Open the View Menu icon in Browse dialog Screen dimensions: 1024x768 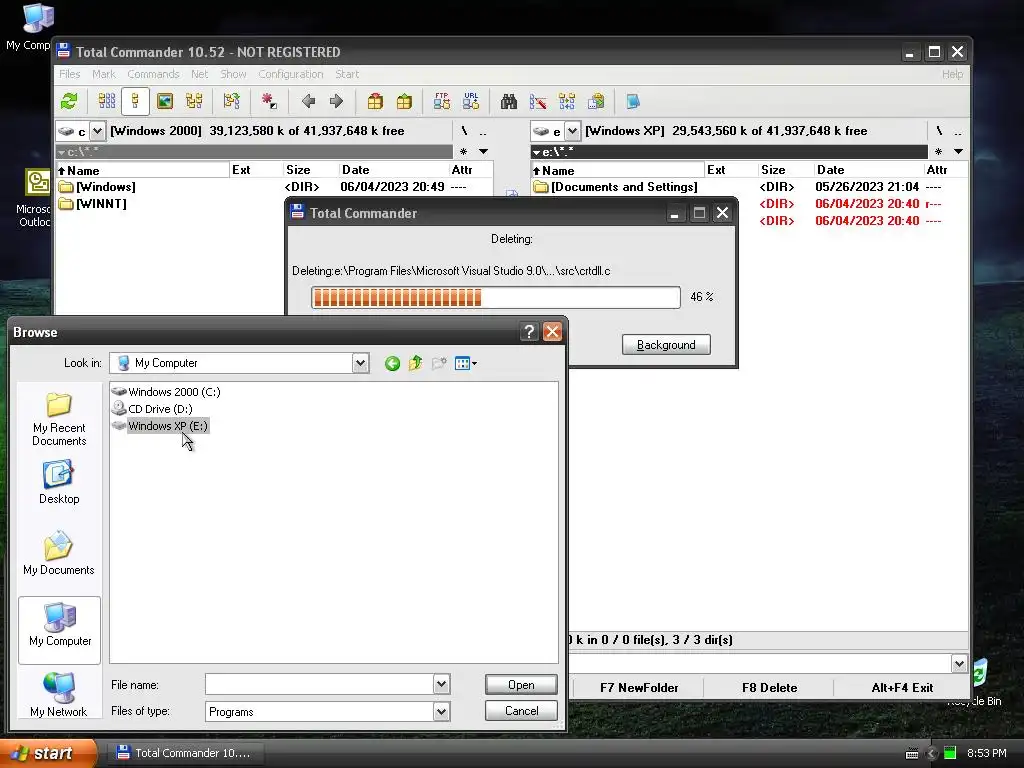pyautogui.click(x=466, y=363)
